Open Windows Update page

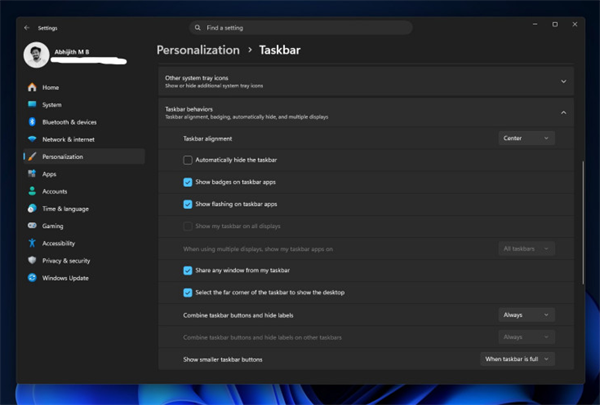coord(84,278)
